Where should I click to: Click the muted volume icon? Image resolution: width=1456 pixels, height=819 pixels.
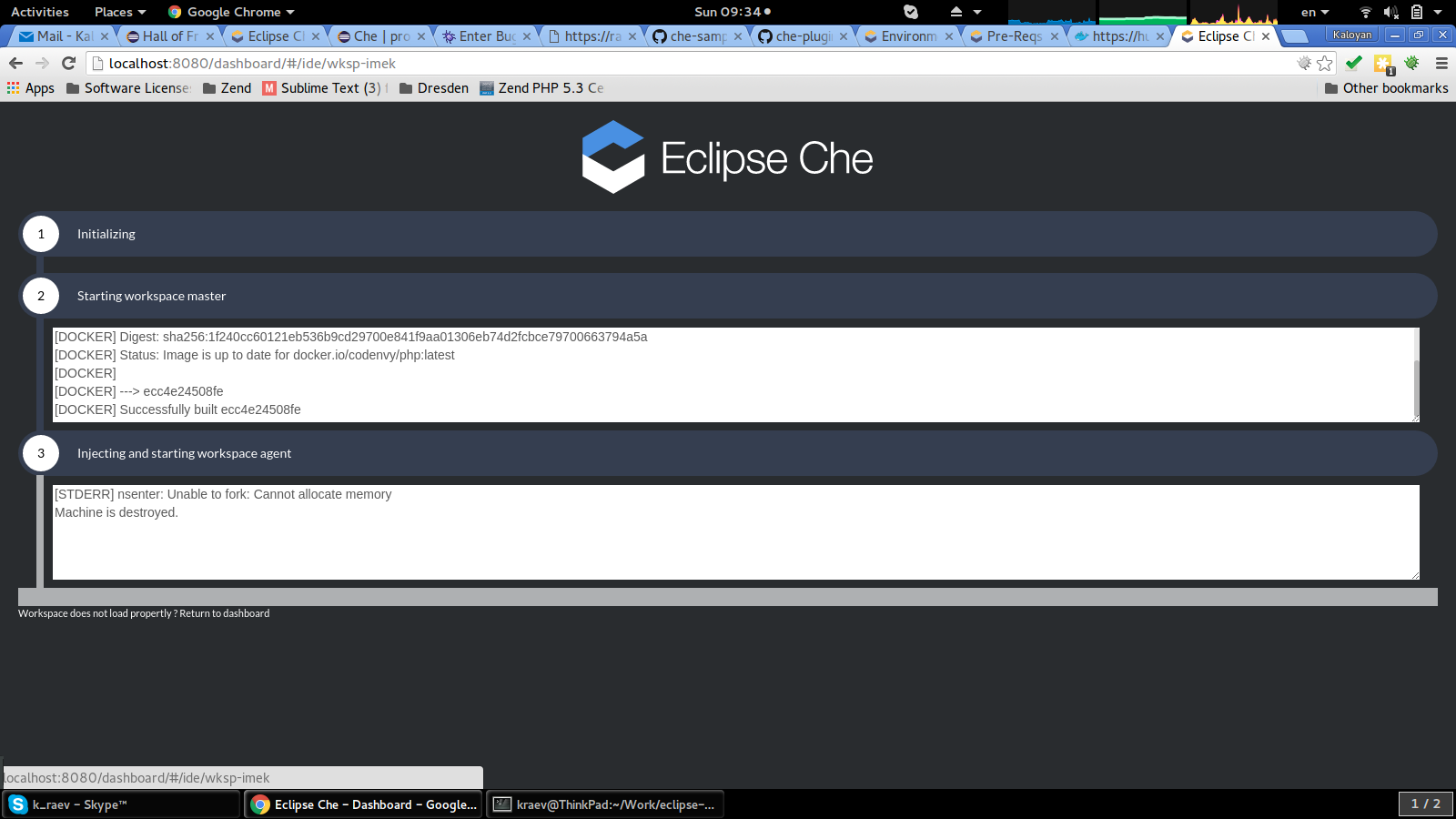pos(1390,12)
